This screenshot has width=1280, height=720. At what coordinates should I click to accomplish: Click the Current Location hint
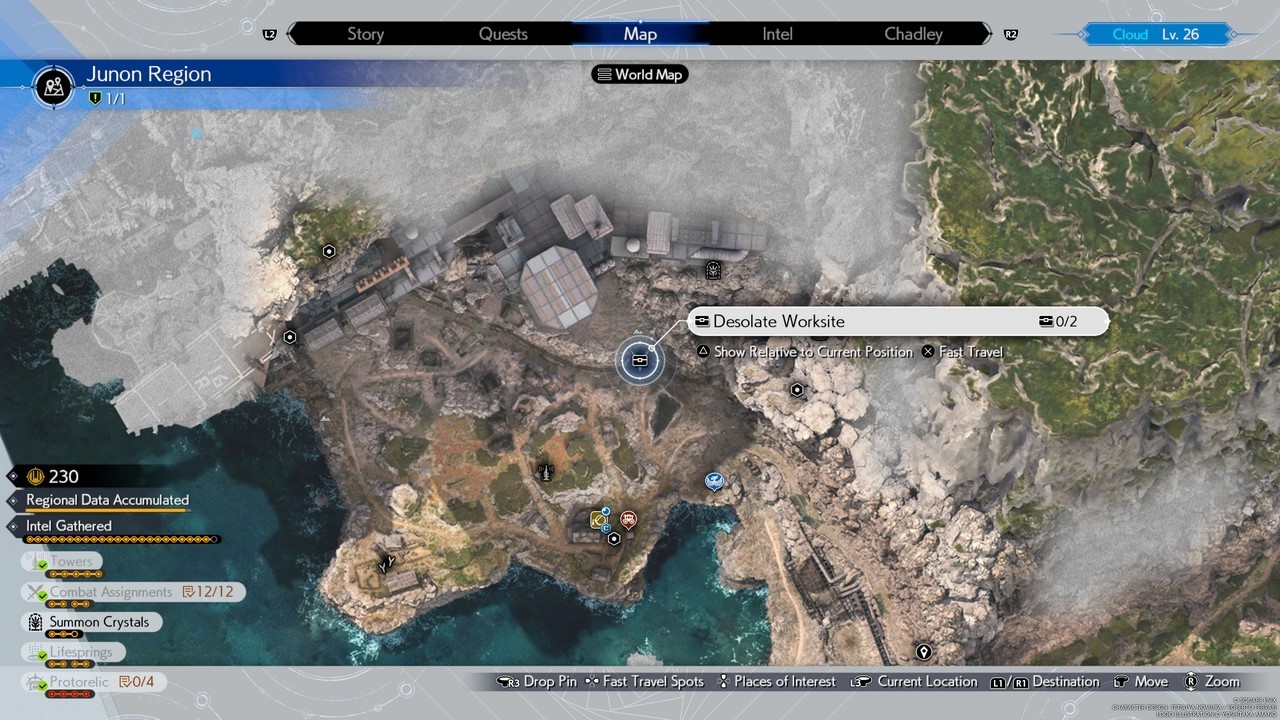click(913, 681)
